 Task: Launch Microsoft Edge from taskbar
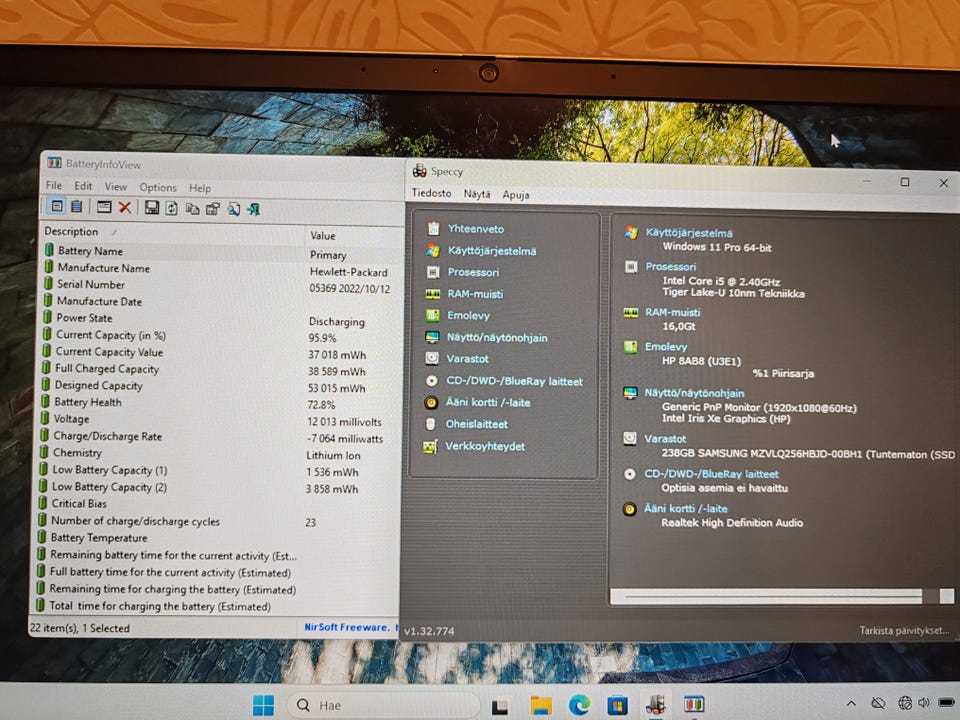pyautogui.click(x=579, y=706)
